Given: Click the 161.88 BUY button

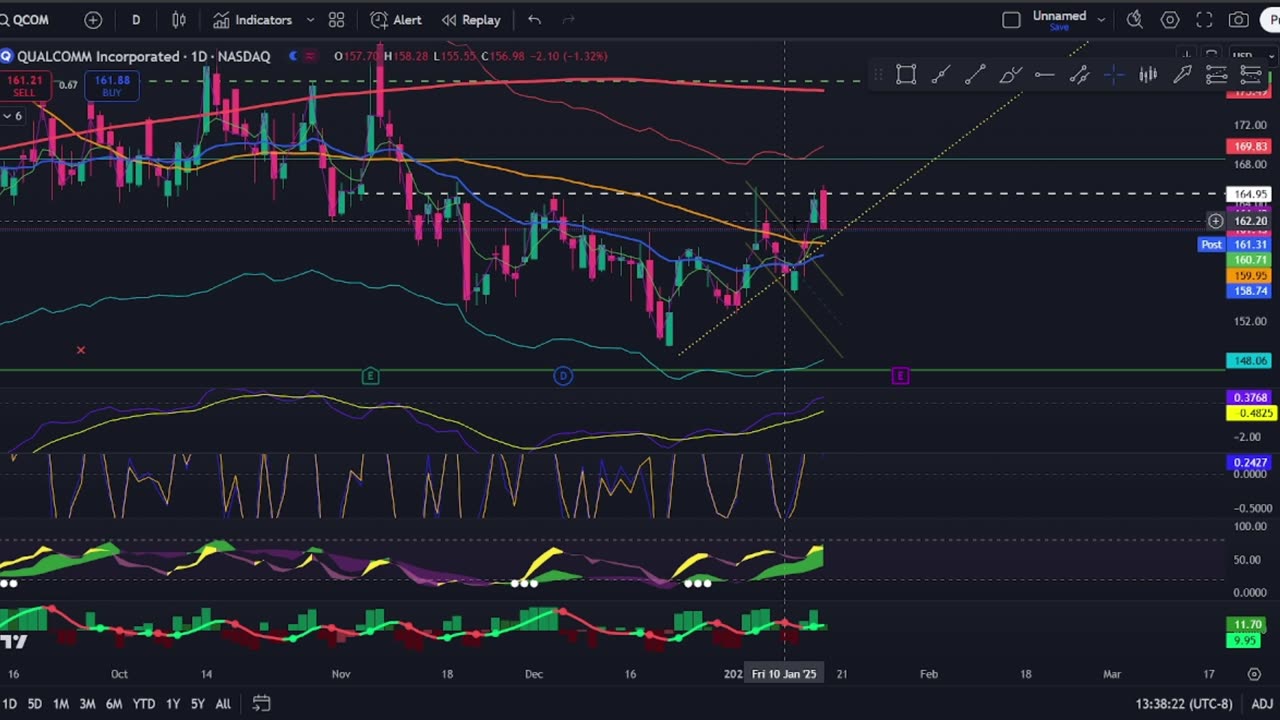Looking at the screenshot, I should [111, 86].
